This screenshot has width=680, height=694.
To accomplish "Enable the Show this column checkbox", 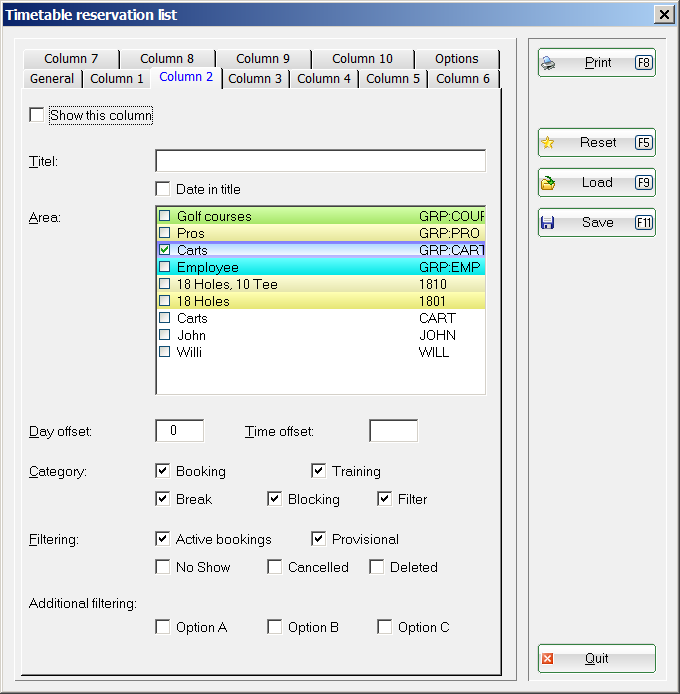I will [x=37, y=116].
